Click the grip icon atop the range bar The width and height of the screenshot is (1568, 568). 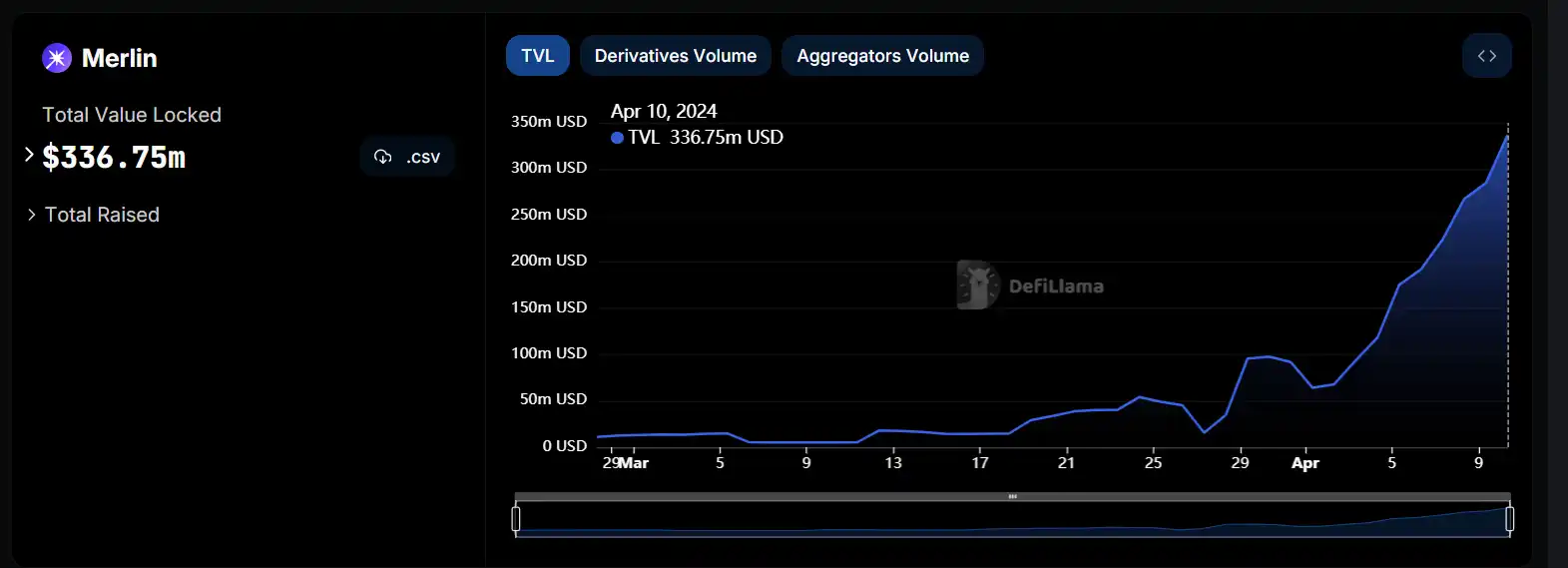pyautogui.click(x=1012, y=496)
